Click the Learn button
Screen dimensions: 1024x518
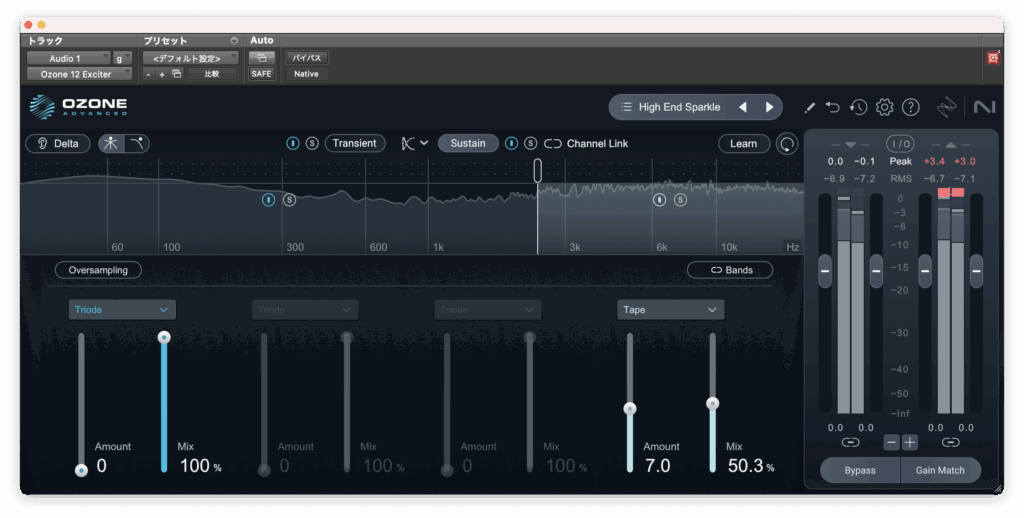tap(743, 143)
